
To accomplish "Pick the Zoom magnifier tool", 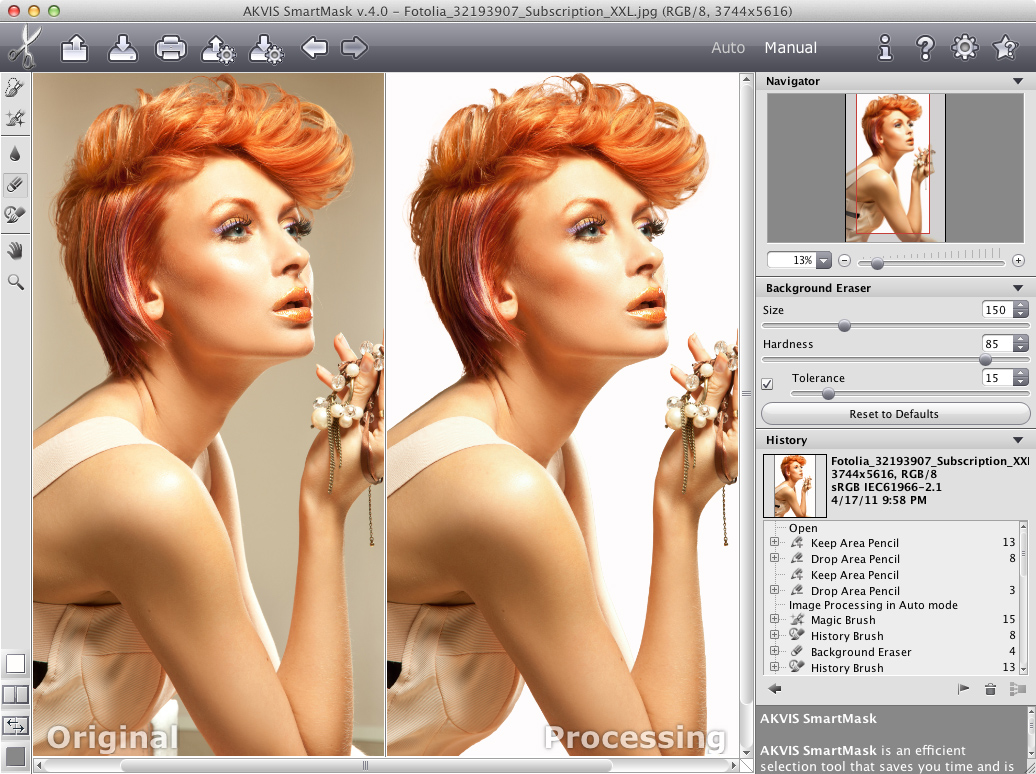I will tap(15, 283).
